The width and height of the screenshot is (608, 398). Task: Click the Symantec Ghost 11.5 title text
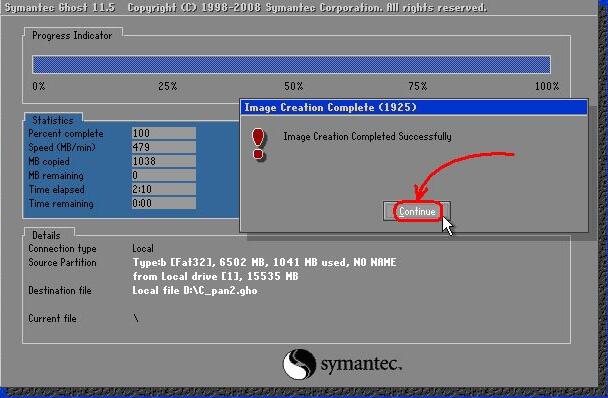click(x=60, y=8)
